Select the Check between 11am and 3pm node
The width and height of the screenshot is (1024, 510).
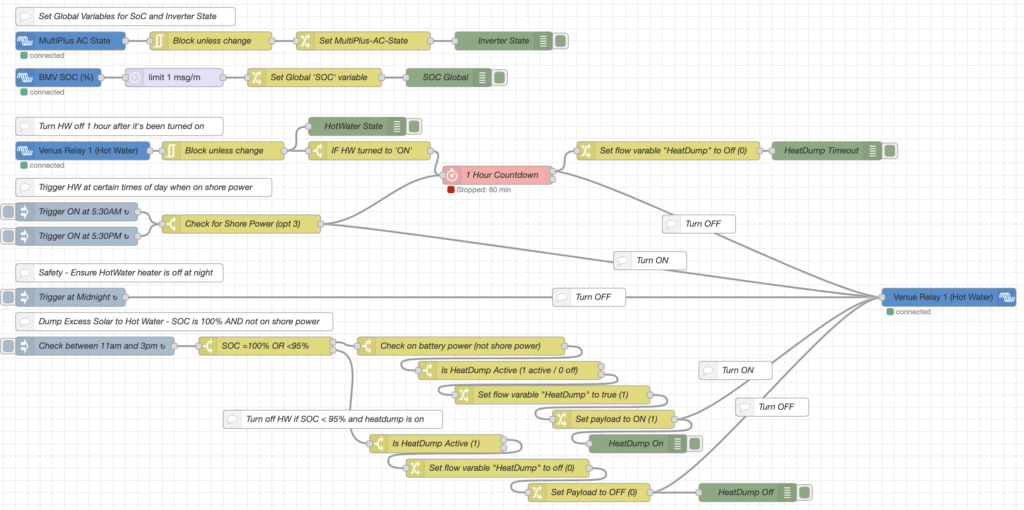[x=95, y=345]
